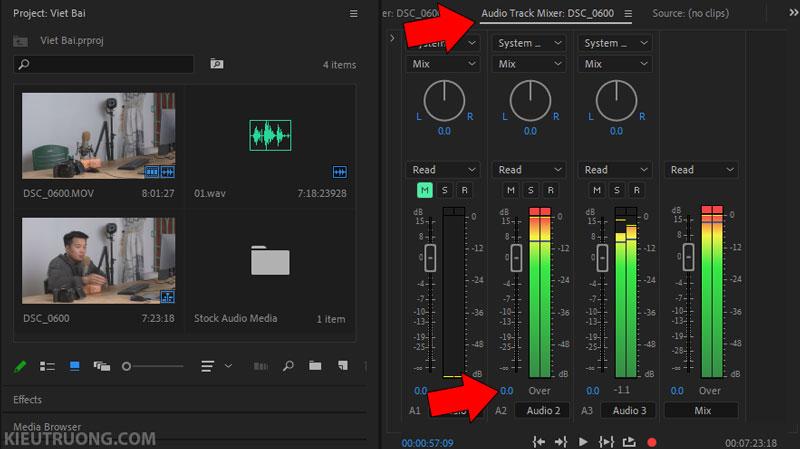Click the Viet Bai.prproj bin icon
800x449 pixels.
click(x=20, y=41)
